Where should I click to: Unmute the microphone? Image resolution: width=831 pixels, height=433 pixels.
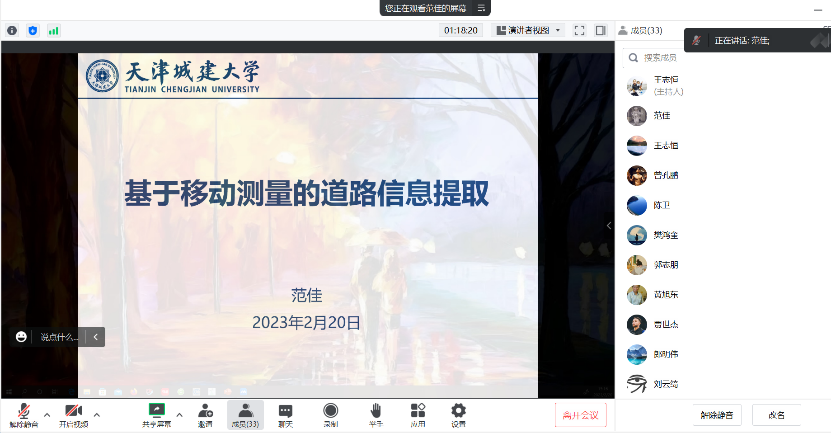pyautogui.click(x=23, y=415)
